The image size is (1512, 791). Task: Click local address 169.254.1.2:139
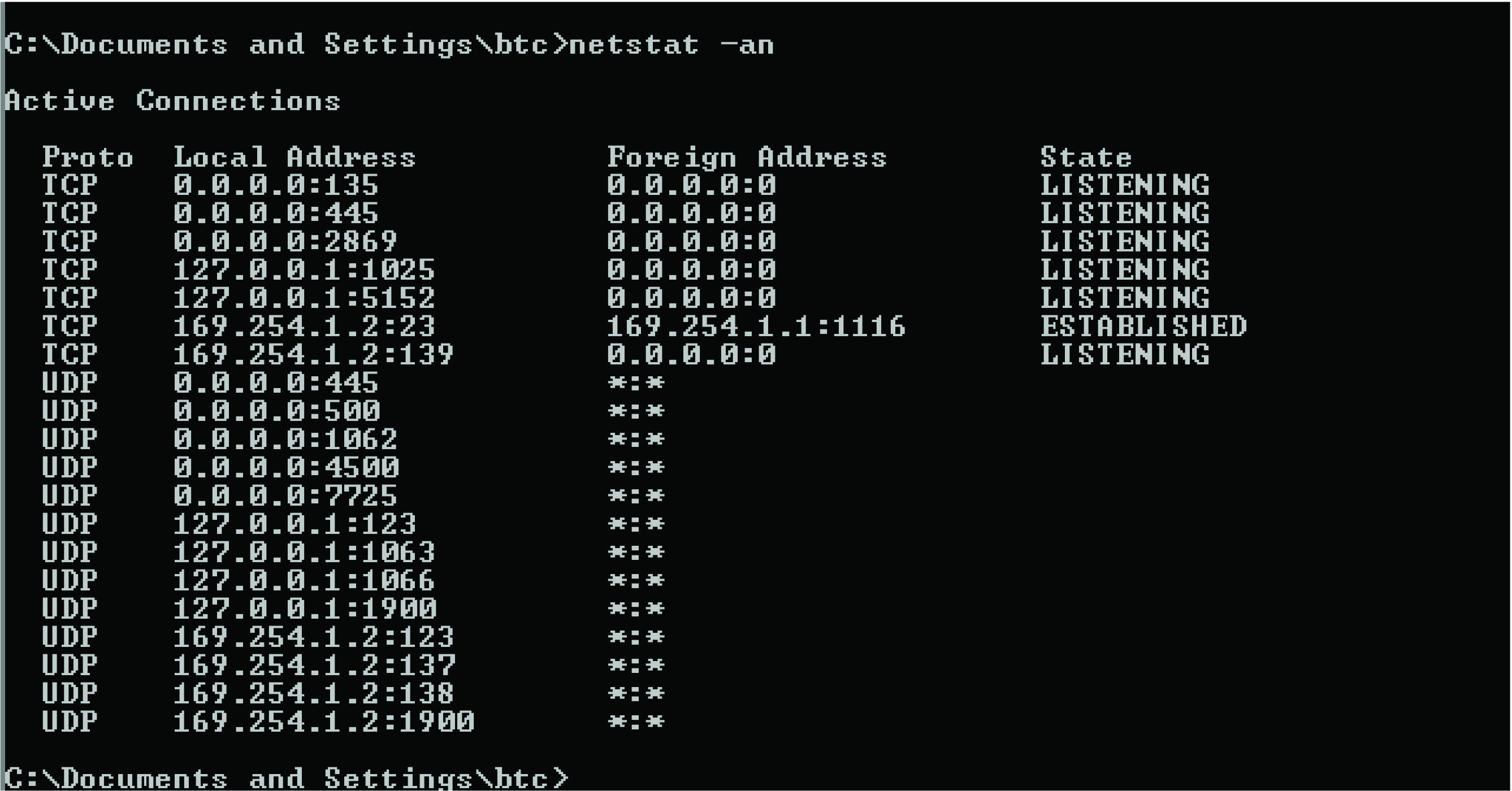314,354
